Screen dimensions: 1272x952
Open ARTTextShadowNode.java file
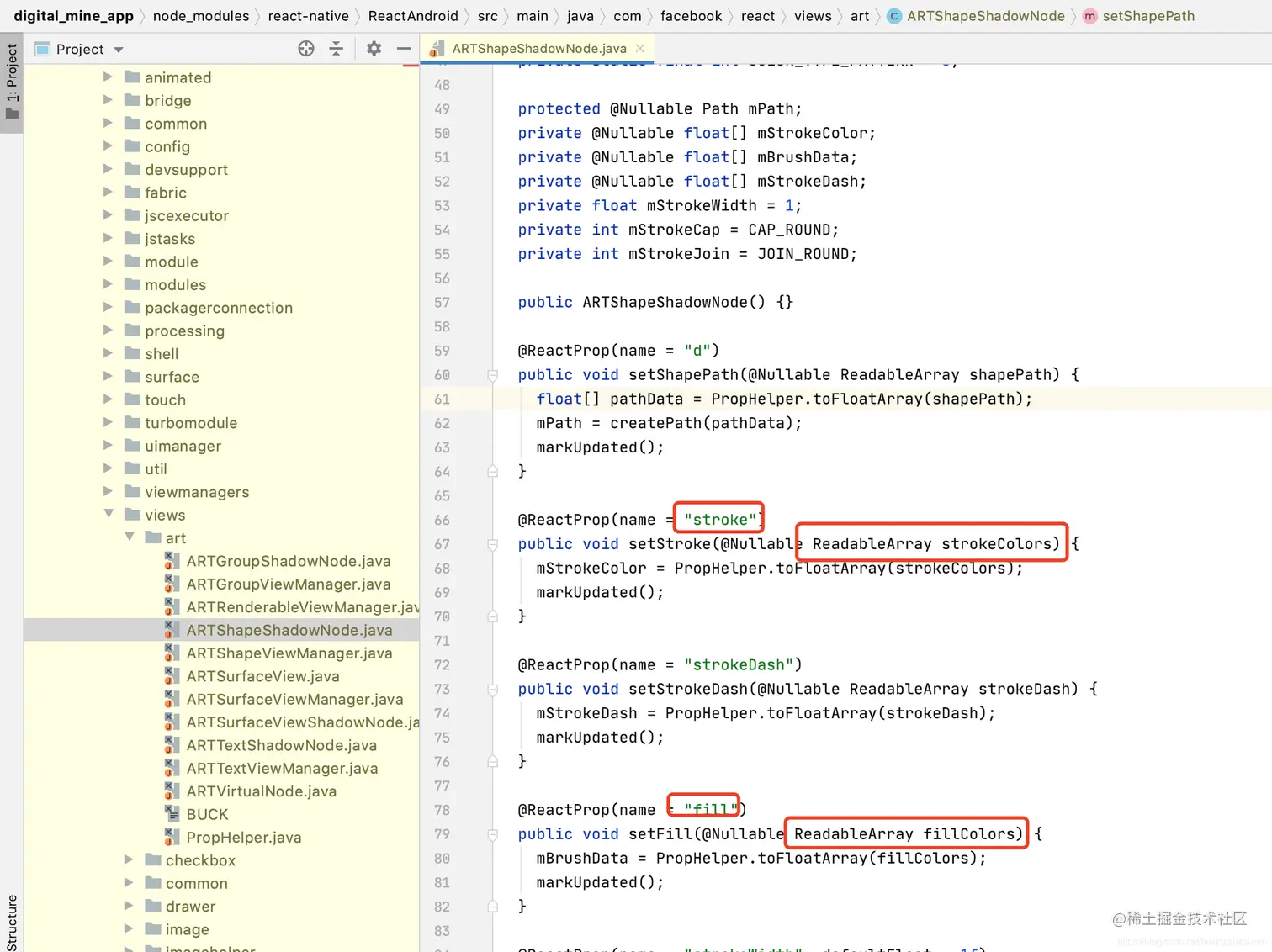click(x=281, y=745)
